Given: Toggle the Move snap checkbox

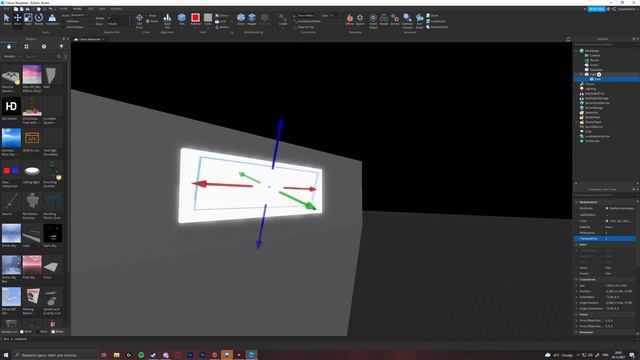Looking at the screenshot, I should pos(93,24).
